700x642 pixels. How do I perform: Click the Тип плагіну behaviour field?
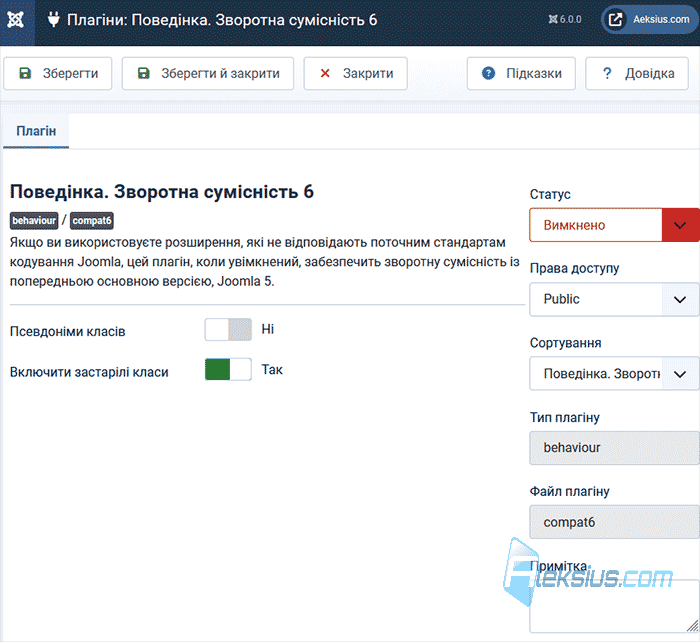[x=614, y=448]
